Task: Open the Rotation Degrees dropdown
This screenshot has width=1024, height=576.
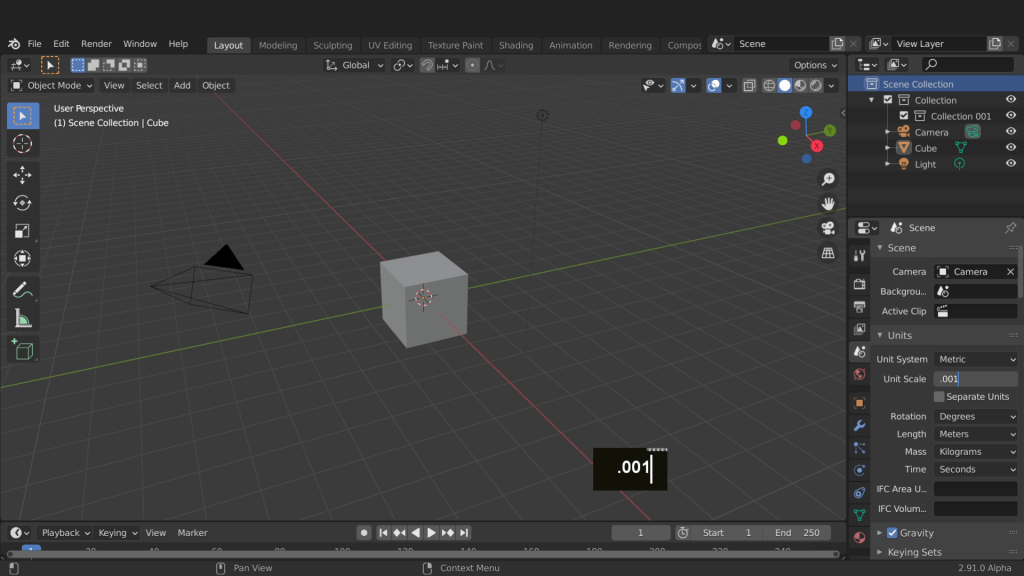Action: pos(976,416)
